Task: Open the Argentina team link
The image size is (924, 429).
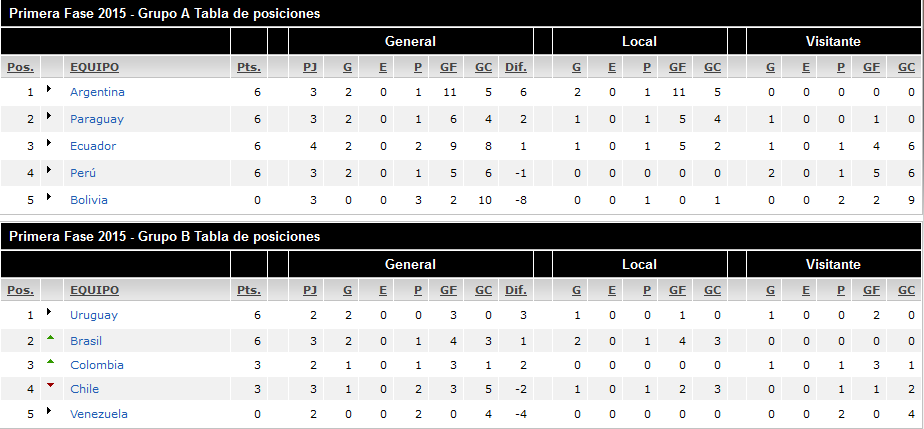Action: click(97, 92)
